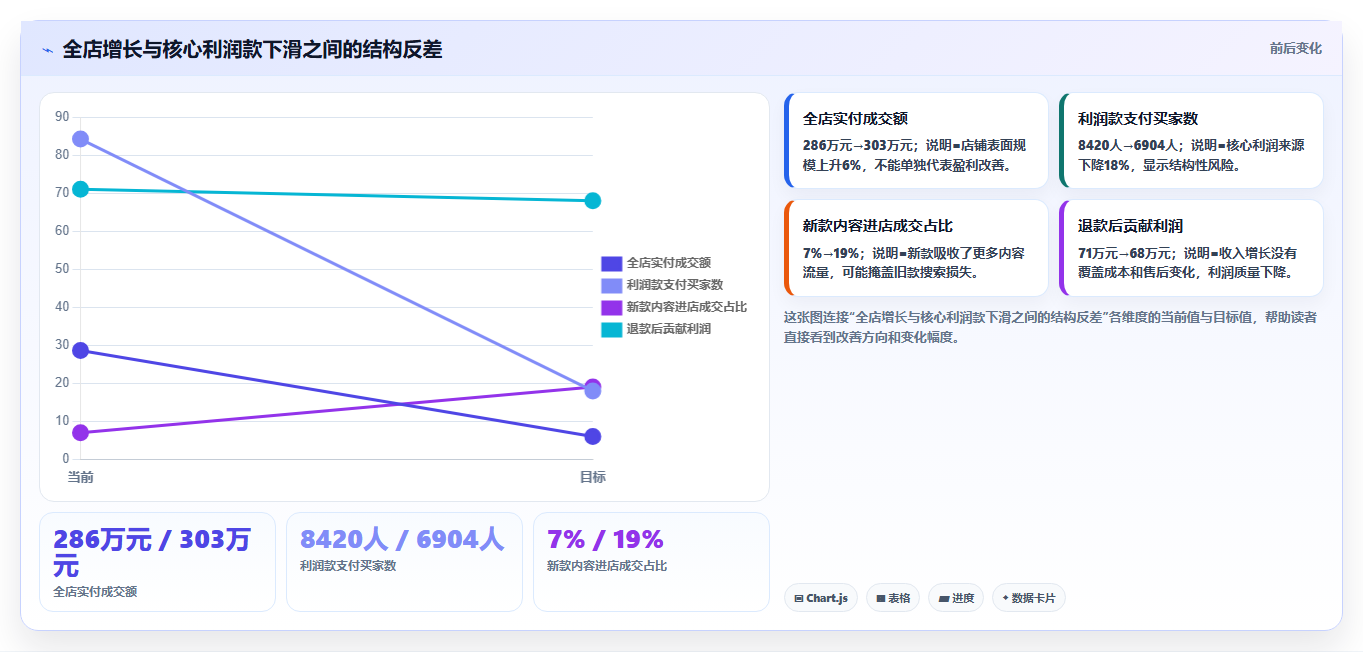Click the description text 286万元→303万元
This screenshot has width=1363, height=652.
pyautogui.click(x=857, y=146)
